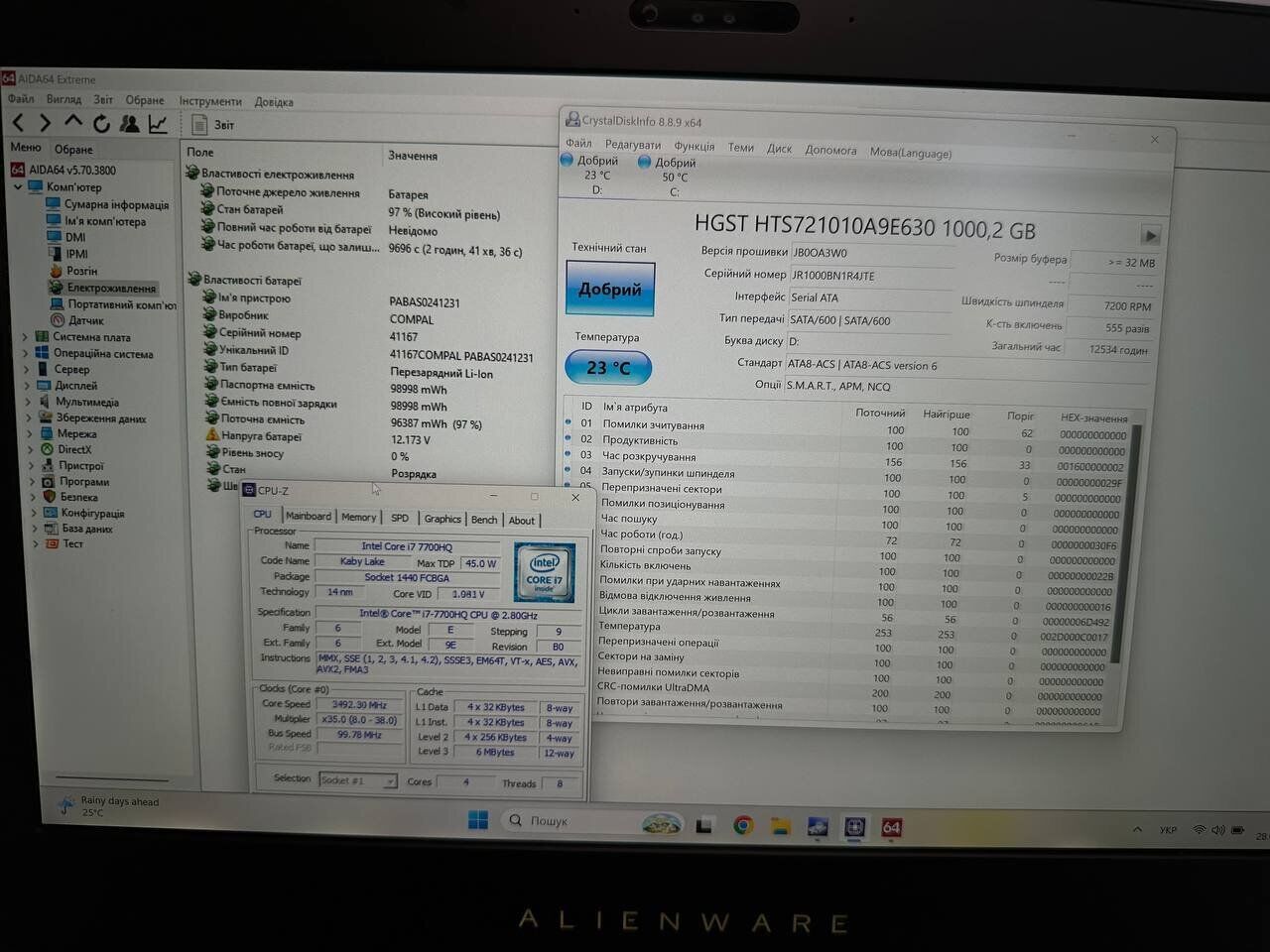Click the AIDA64 icon on the taskbar
Image resolution: width=1270 pixels, height=952 pixels.
tap(891, 827)
